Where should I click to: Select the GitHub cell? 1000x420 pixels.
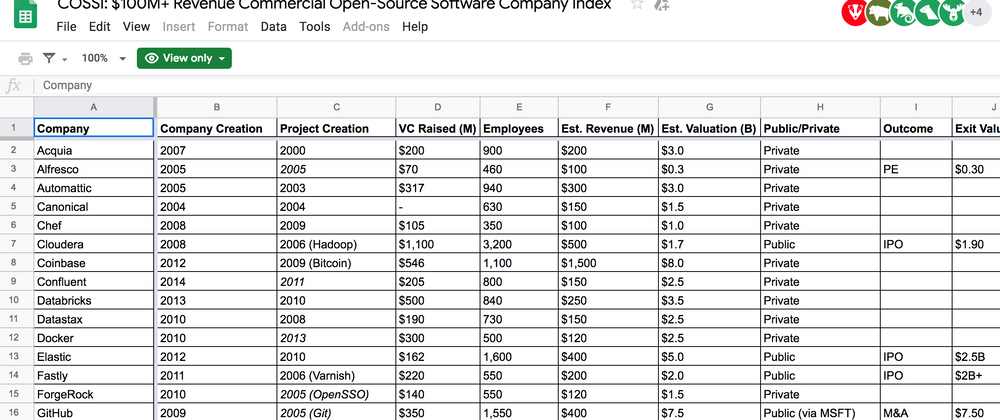click(94, 413)
